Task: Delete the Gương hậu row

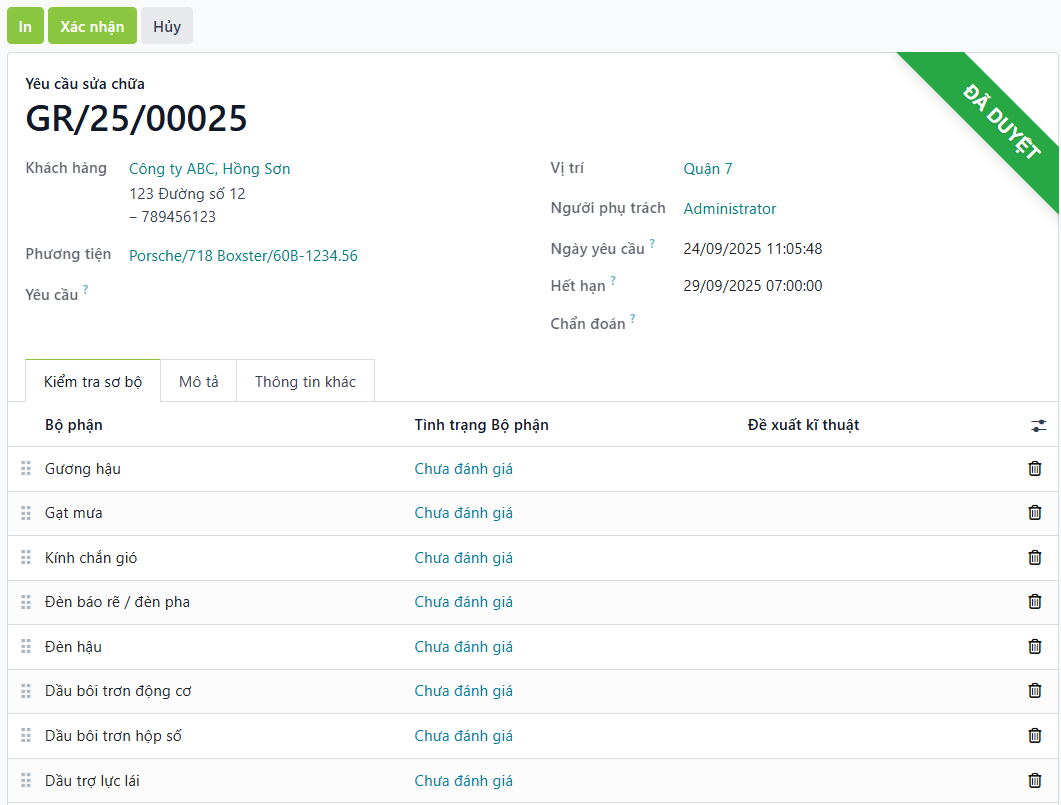Action: [1035, 468]
